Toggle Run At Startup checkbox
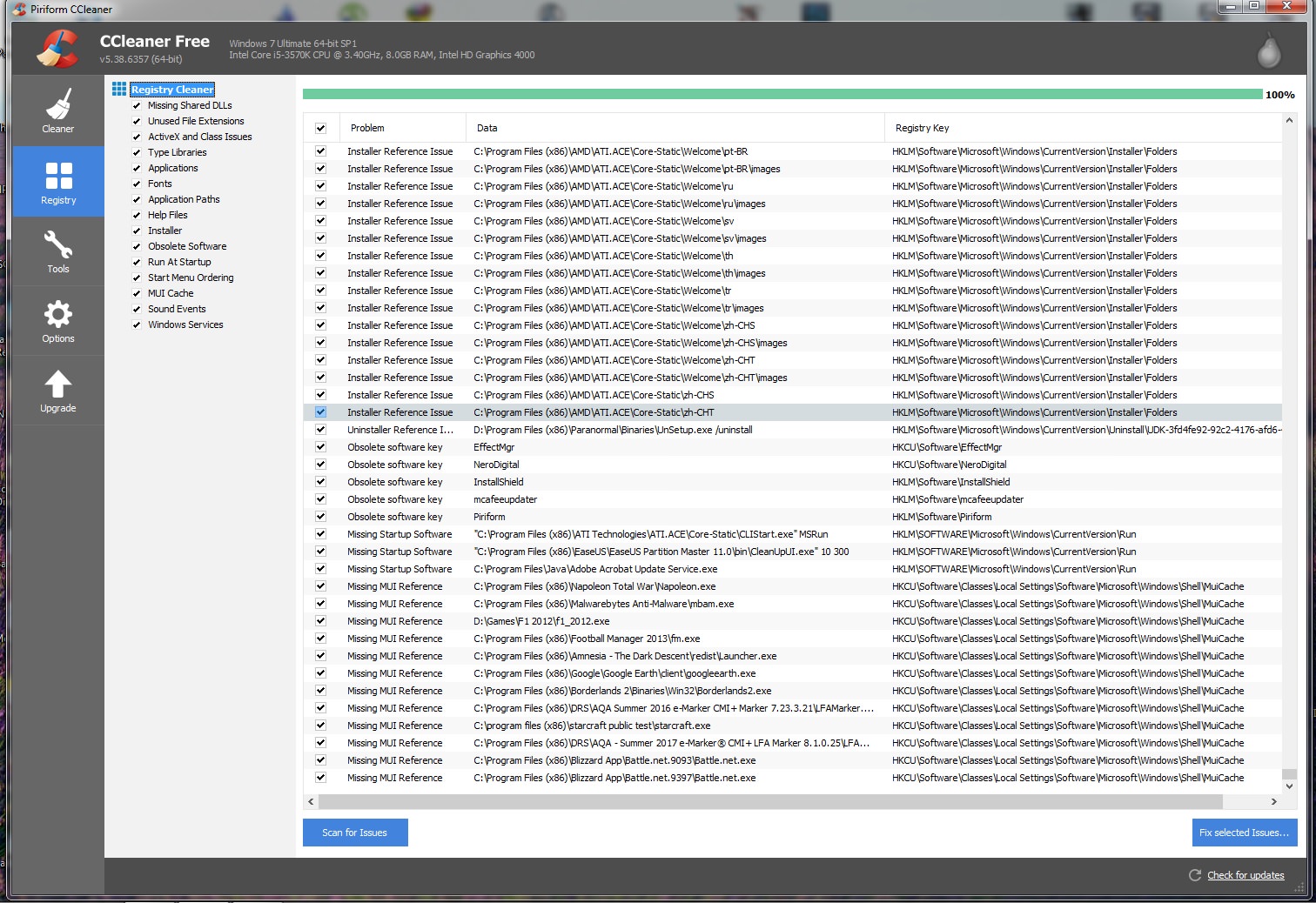The image size is (1316, 903). point(137,262)
